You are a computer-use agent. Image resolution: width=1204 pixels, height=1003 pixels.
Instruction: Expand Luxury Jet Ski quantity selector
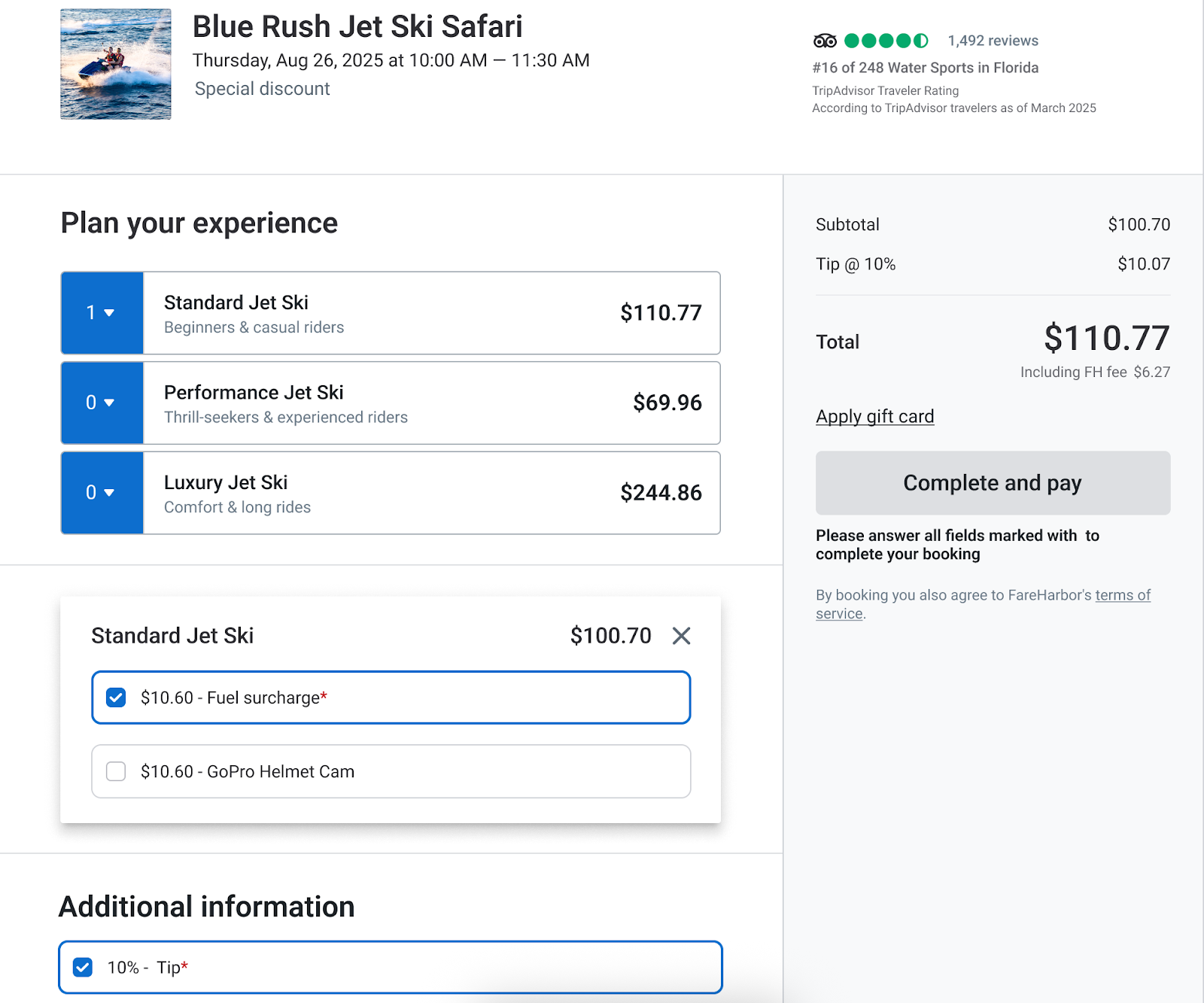tap(102, 492)
